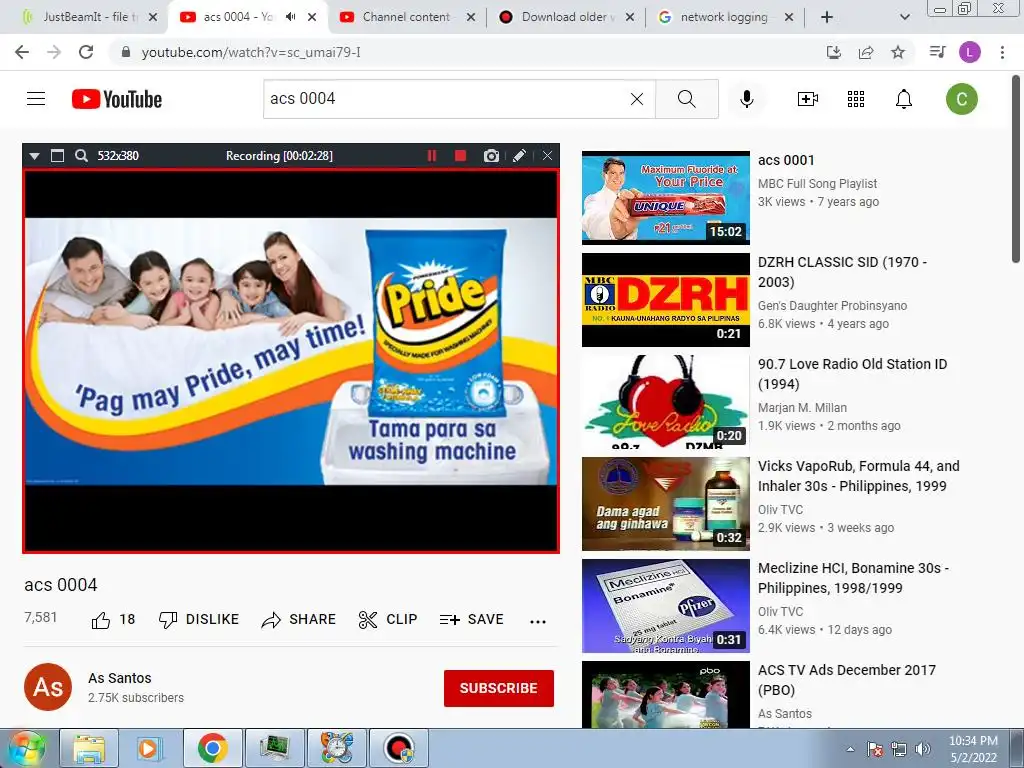The height and width of the screenshot is (768, 1024).
Task: Click the address bar URL
Action: coord(251,52)
